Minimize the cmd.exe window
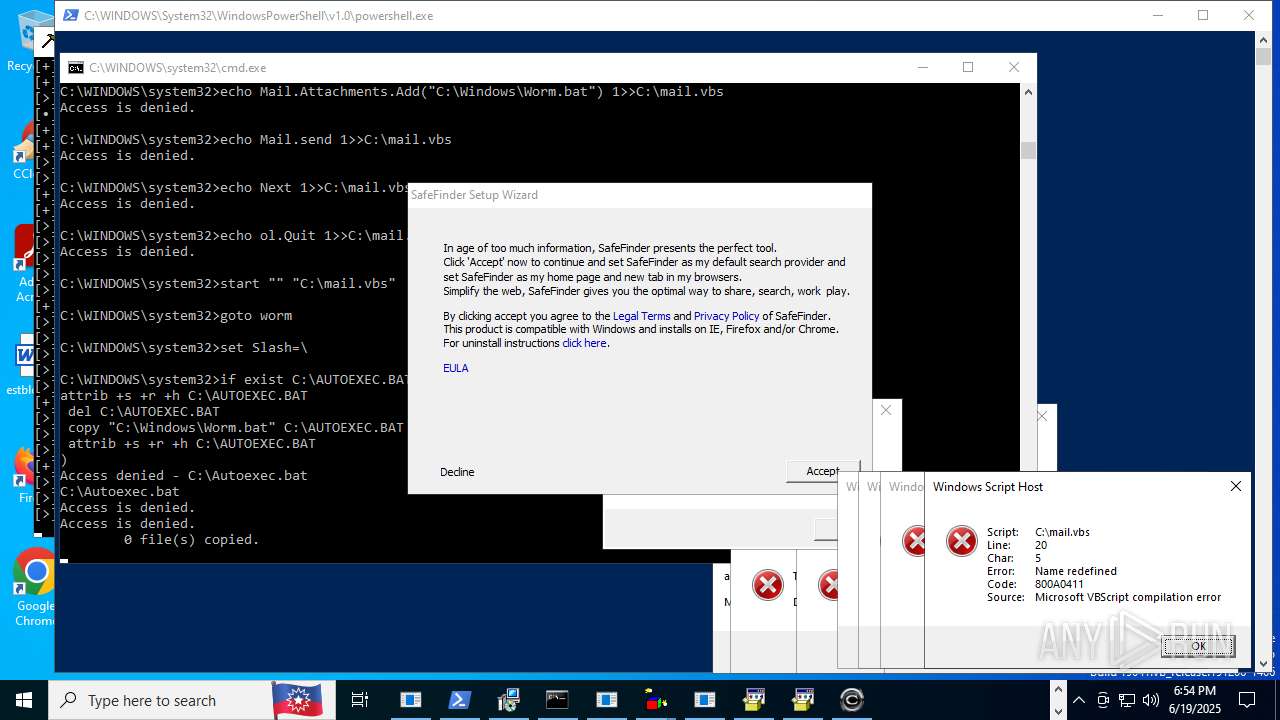The image size is (1280, 720). pyautogui.click(x=922, y=68)
